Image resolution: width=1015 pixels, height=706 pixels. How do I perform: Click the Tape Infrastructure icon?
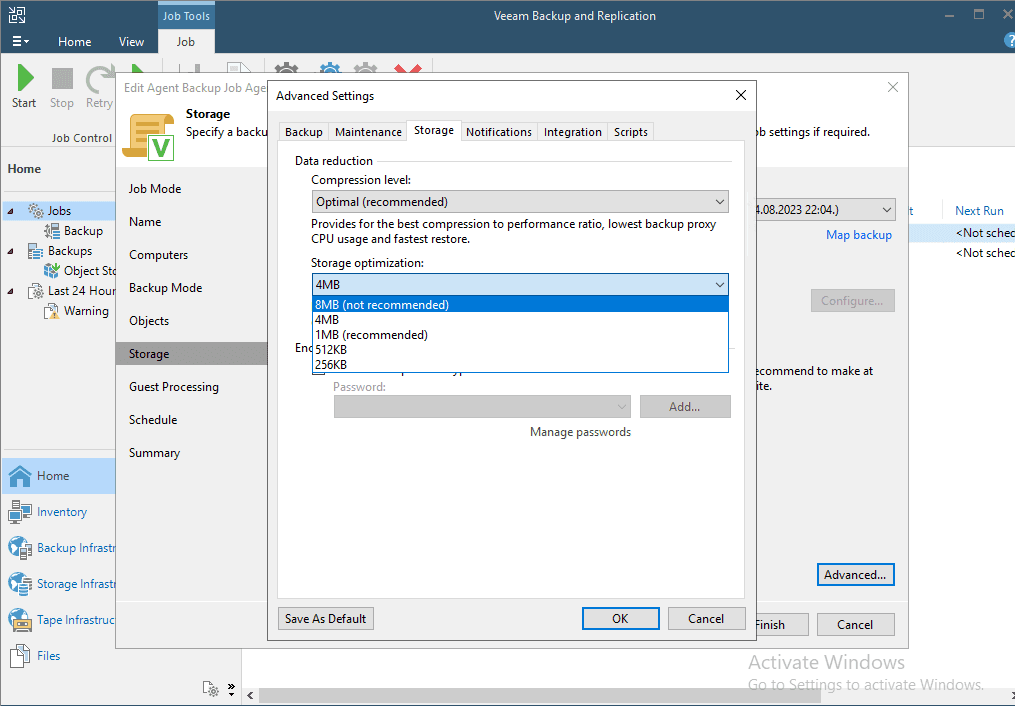click(20, 620)
